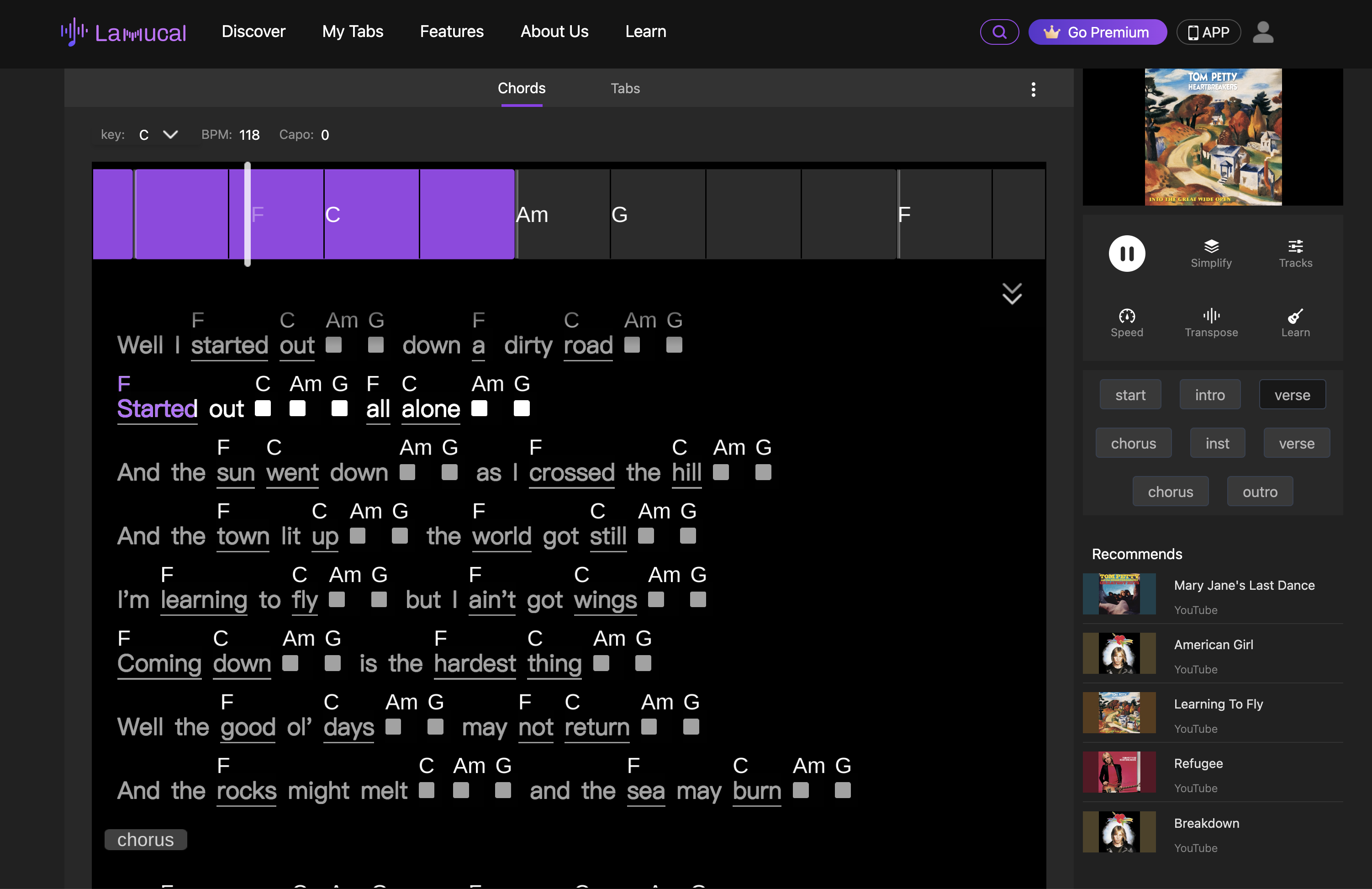Jump to the outro section
1372x889 pixels.
click(1260, 492)
